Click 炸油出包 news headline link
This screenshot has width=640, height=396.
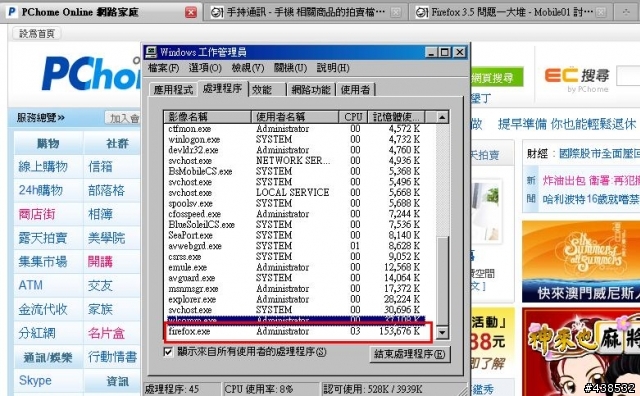[x=591, y=180]
